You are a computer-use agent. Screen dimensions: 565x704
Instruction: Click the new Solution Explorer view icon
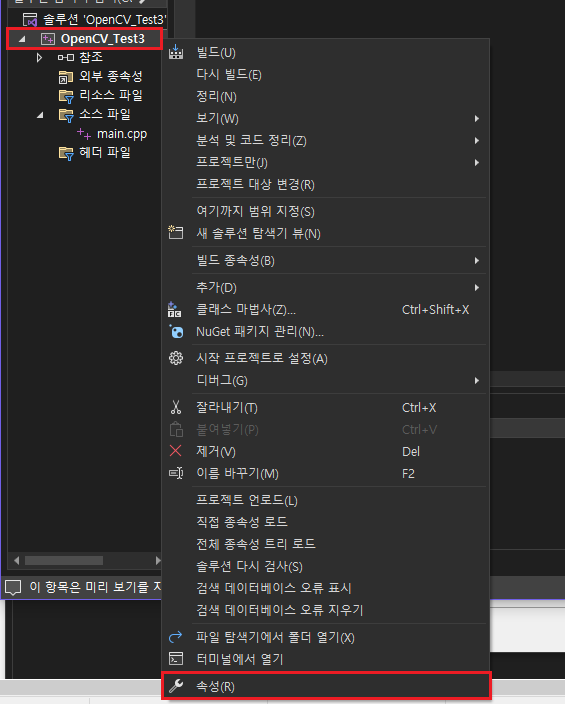point(176,233)
